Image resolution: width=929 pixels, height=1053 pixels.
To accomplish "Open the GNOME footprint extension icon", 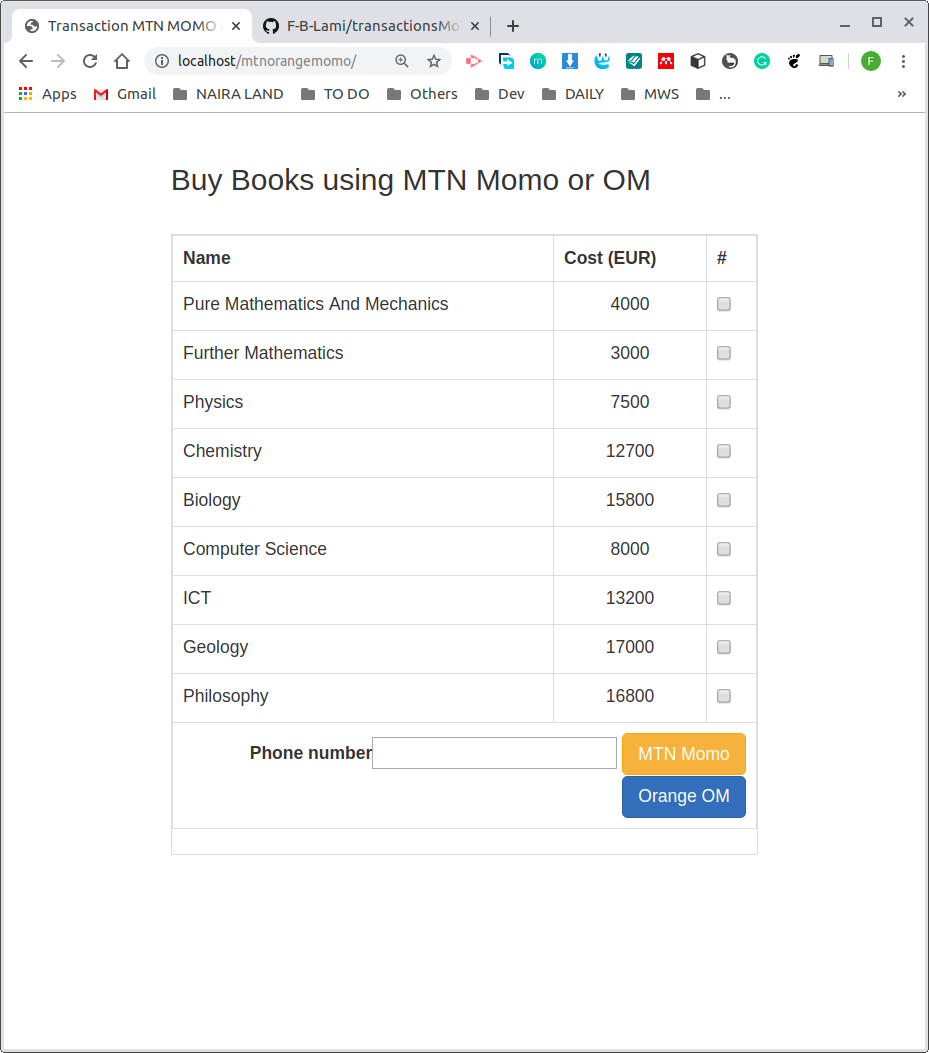I will click(x=793, y=61).
